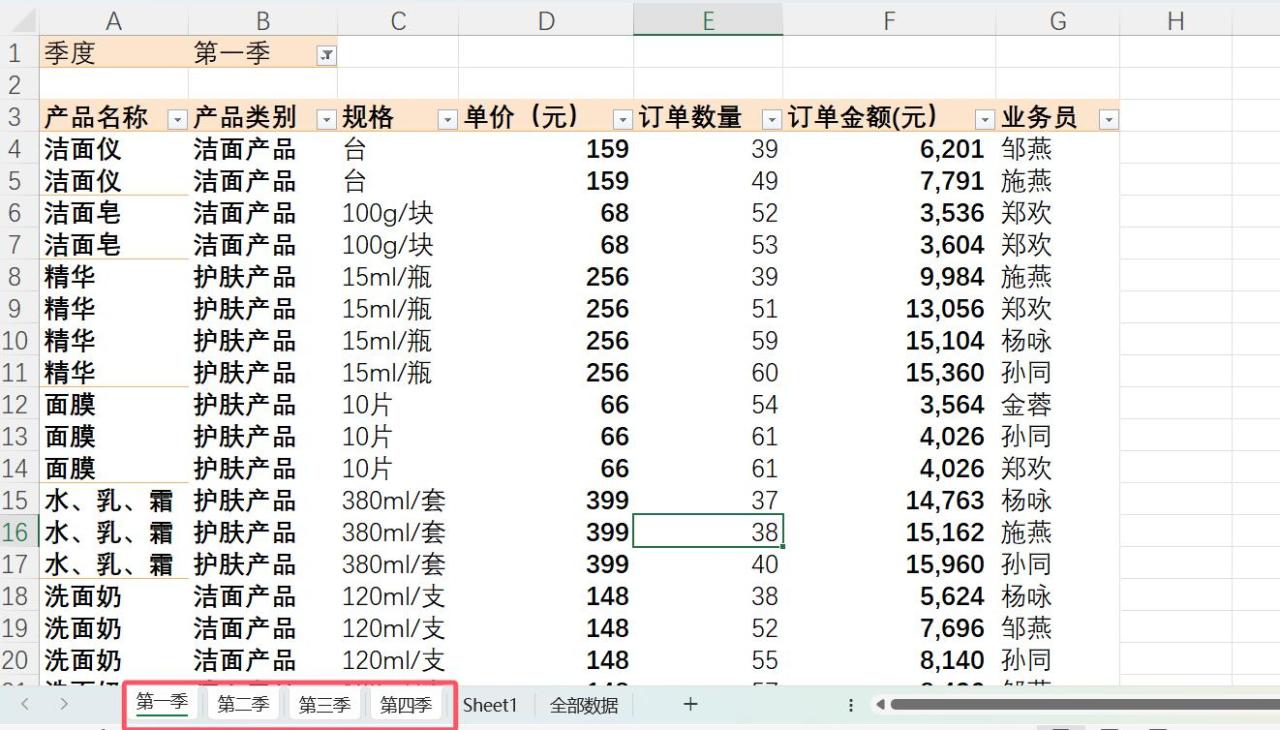This screenshot has height=730, width=1280.
Task: Click order quantity cell 60 in row 11
Action: point(708,373)
